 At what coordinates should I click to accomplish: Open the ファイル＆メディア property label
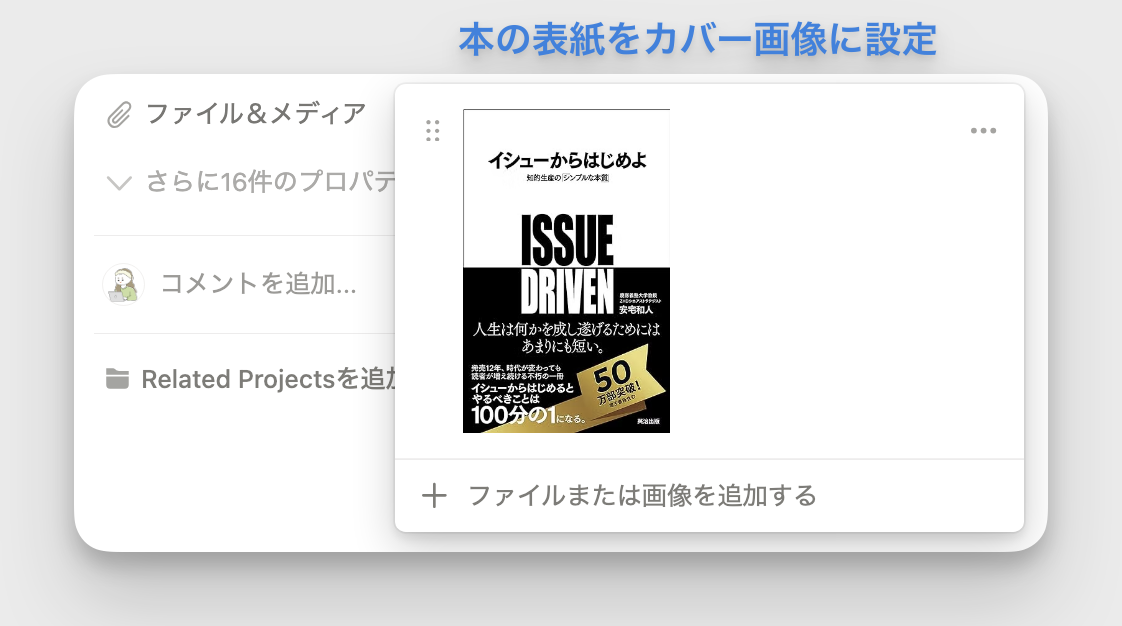pyautogui.click(x=255, y=114)
